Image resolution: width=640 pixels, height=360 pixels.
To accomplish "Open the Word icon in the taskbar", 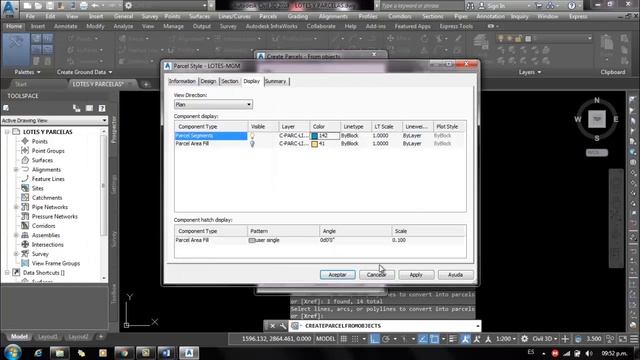I will coord(166,352).
